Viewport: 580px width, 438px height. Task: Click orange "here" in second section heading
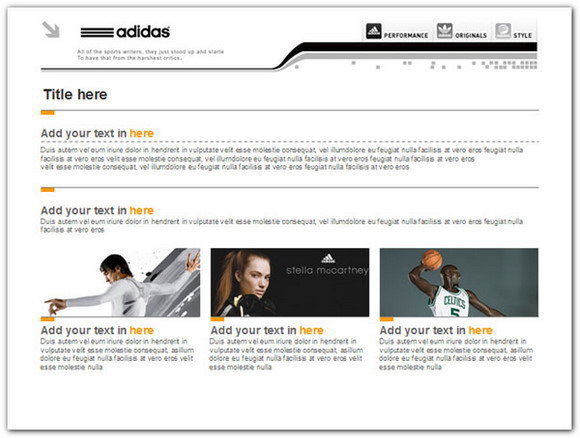pos(141,210)
